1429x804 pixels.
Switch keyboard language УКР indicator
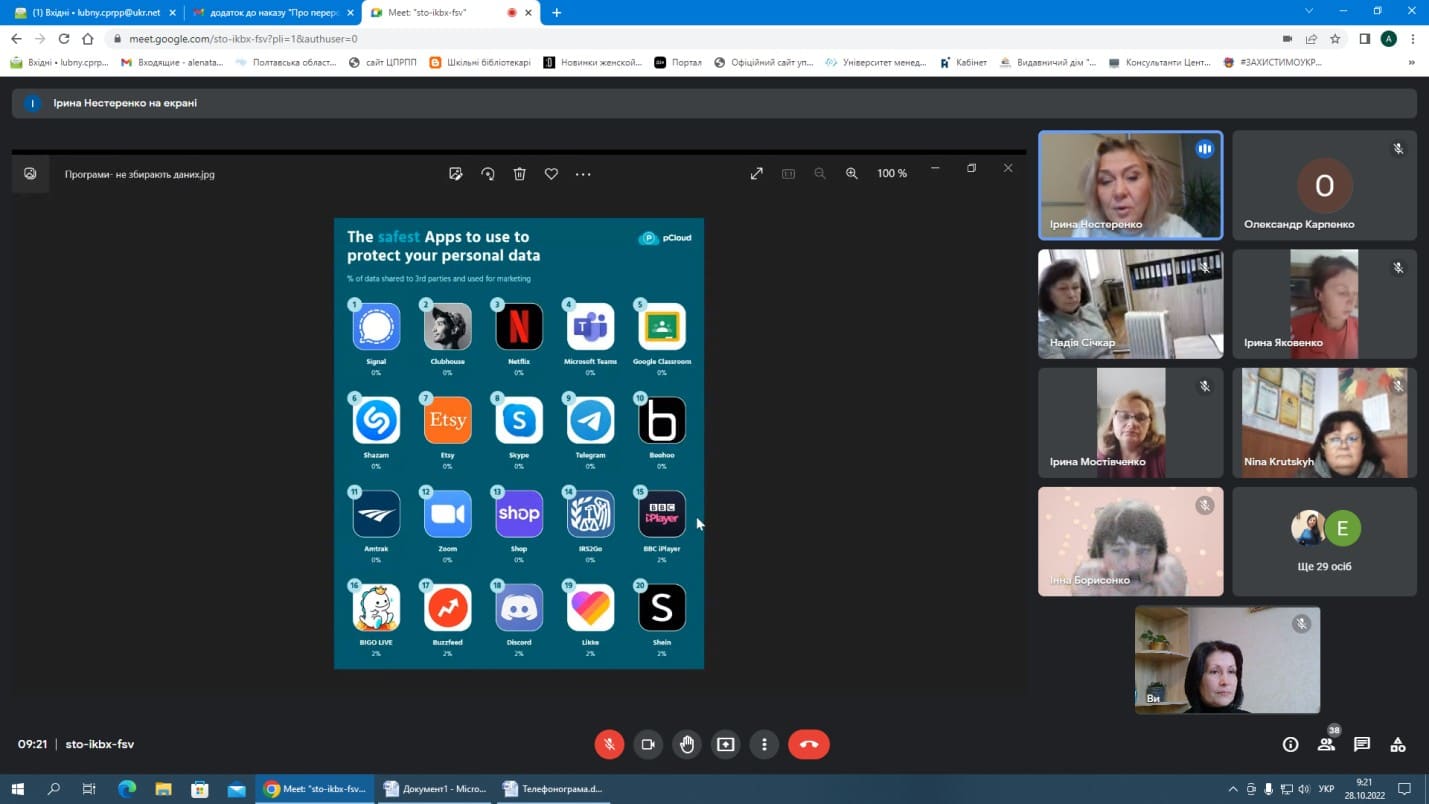click(1326, 789)
